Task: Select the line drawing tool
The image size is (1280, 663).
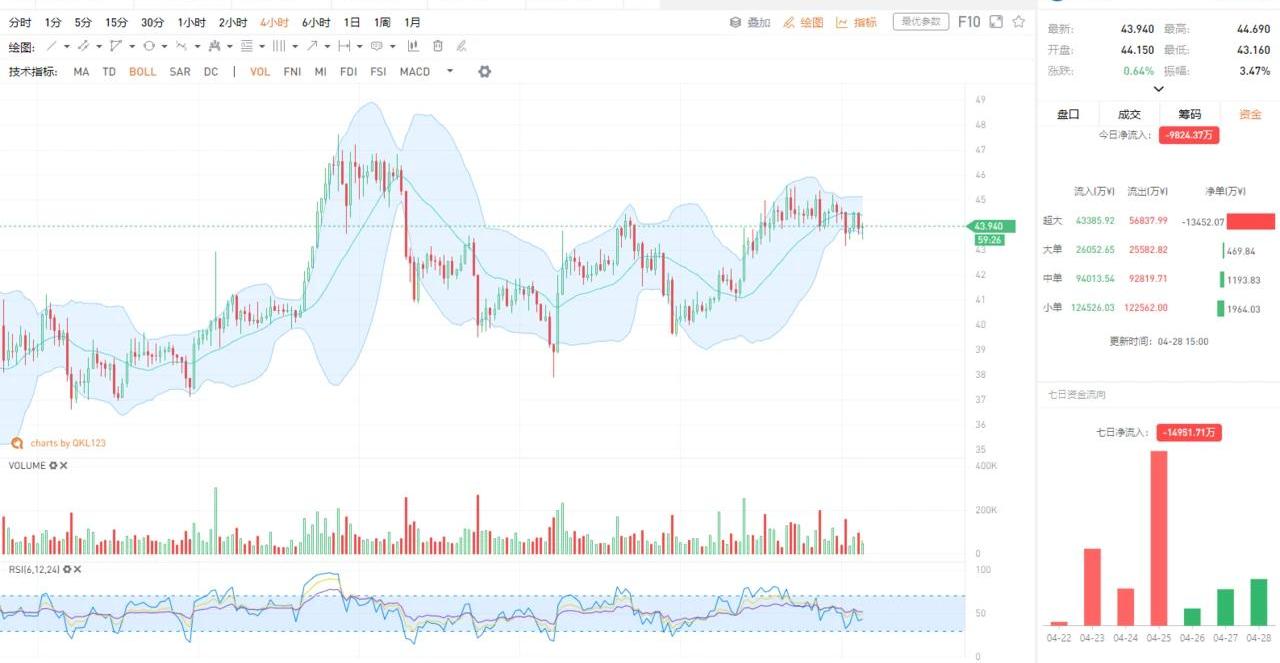Action: pos(52,46)
